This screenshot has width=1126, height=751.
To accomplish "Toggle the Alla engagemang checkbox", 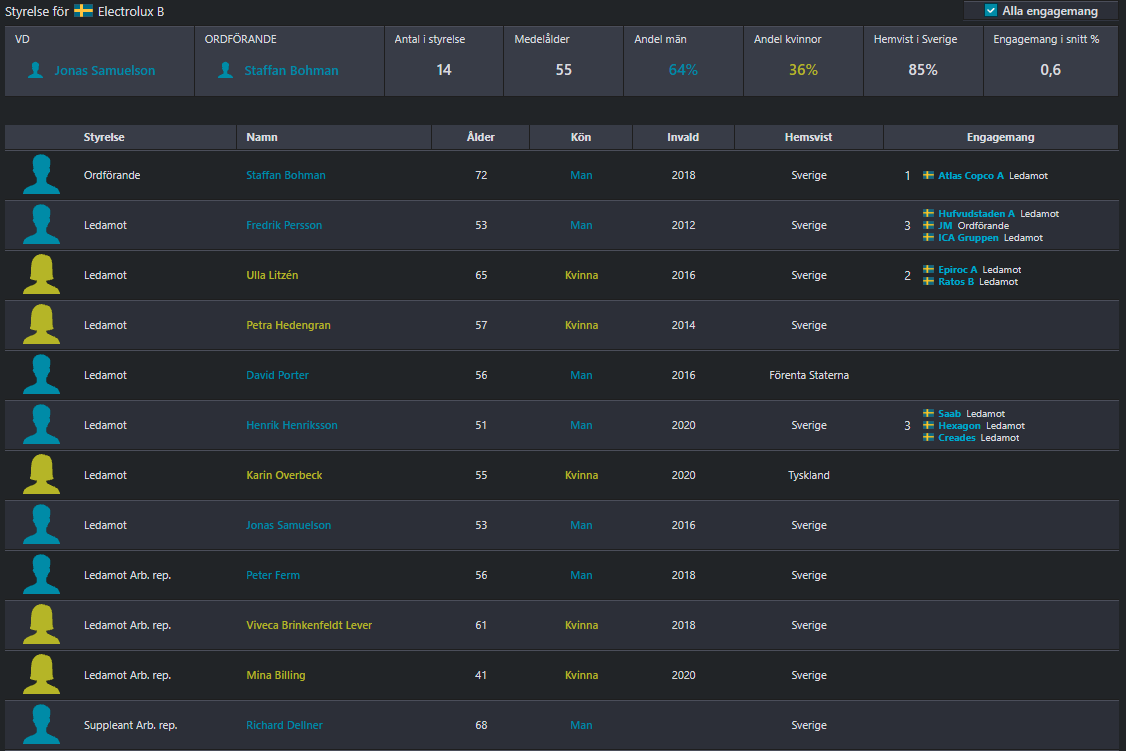I will (x=990, y=11).
